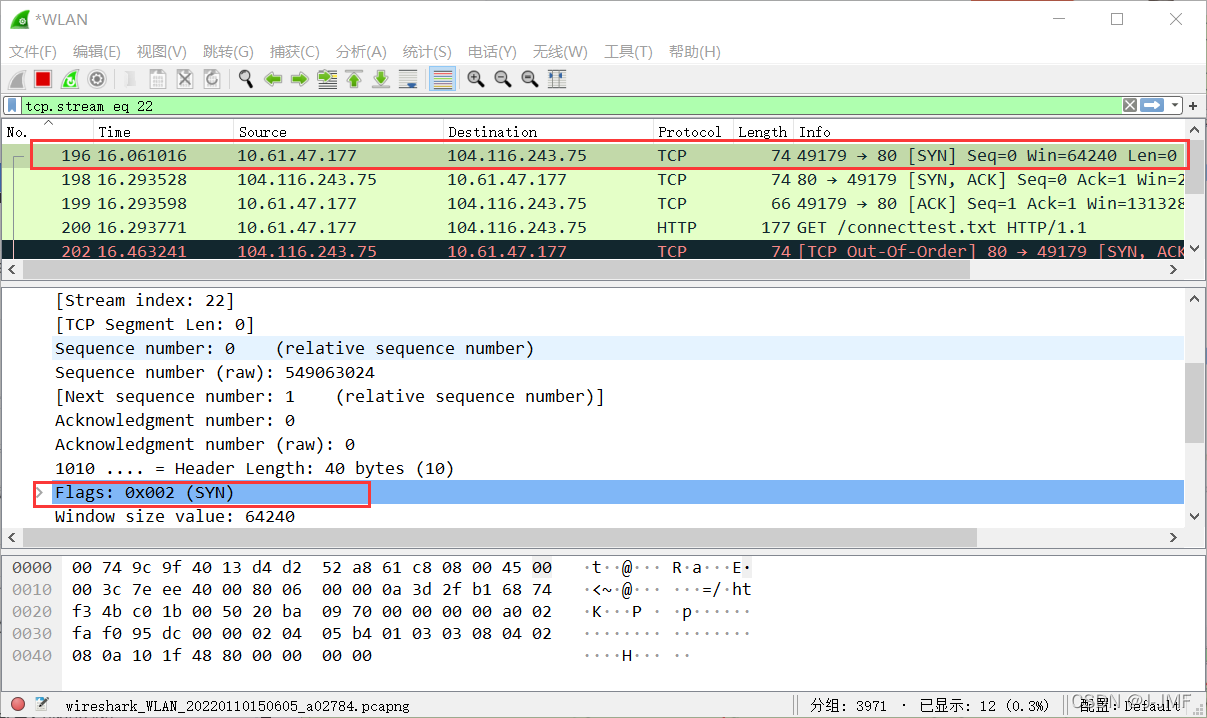Apply the display filter arrow button
1207x718 pixels.
click(1153, 106)
